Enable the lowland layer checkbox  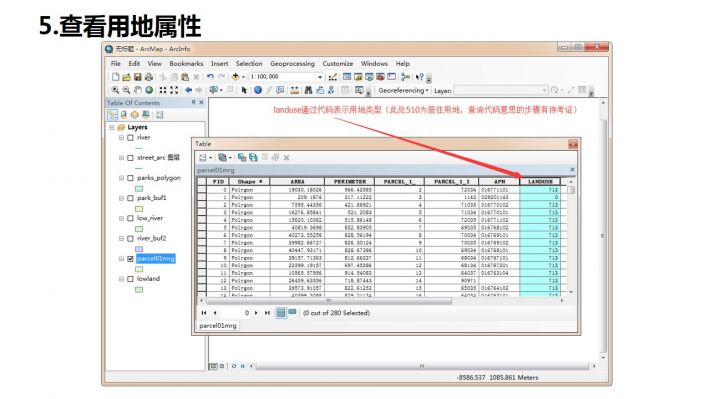[130, 279]
